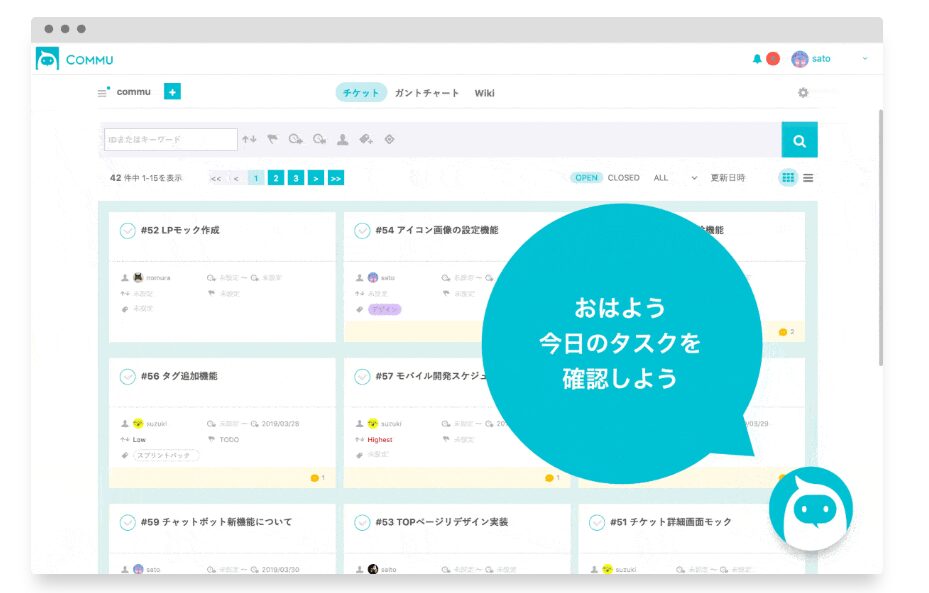929x593 pixels.
Task: Click the Low priority label on #56
Action: pyautogui.click(x=139, y=440)
